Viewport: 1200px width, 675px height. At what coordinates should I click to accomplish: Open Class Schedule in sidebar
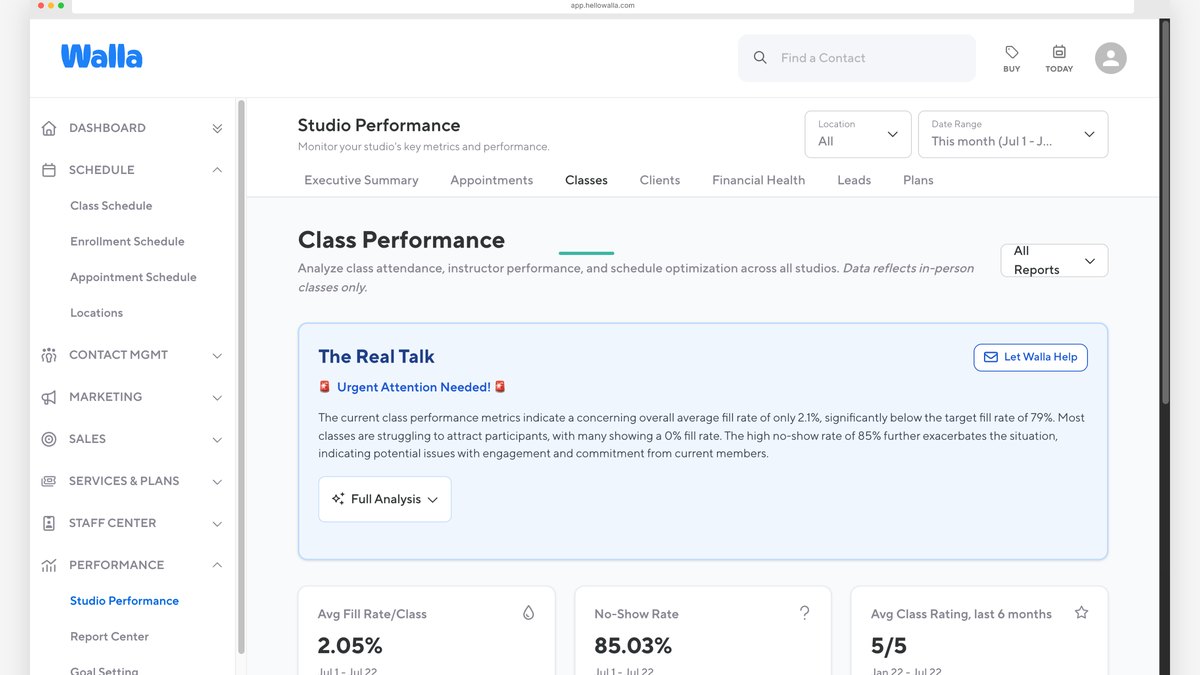pyautogui.click(x=111, y=206)
